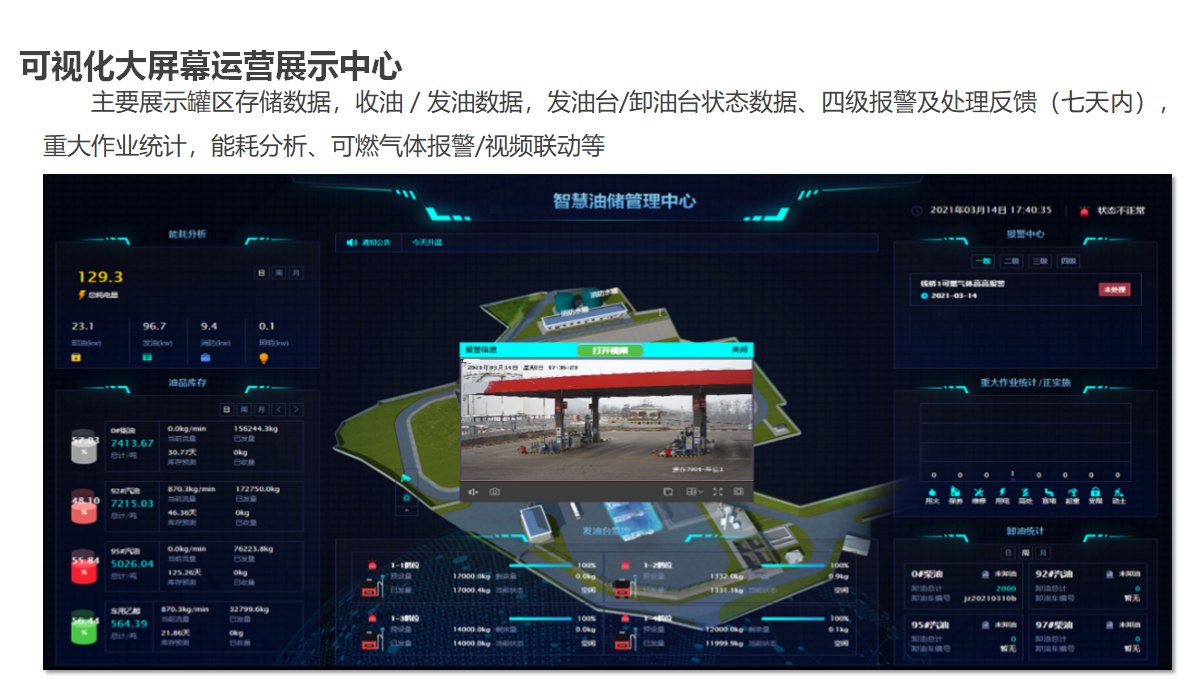Mute audio in the video player
The width and height of the screenshot is (1197, 679).
[x=472, y=491]
